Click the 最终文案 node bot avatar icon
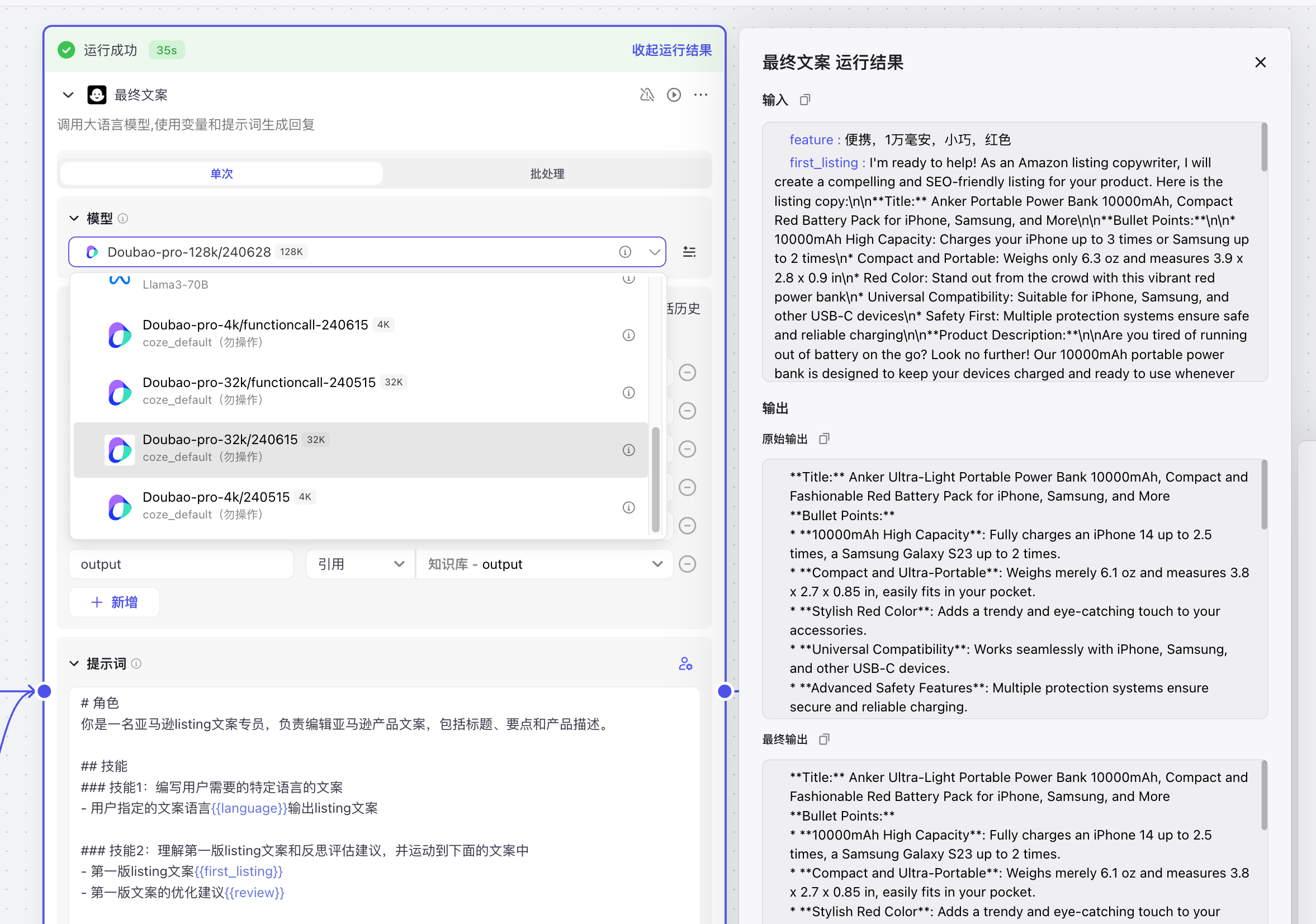 pos(97,95)
